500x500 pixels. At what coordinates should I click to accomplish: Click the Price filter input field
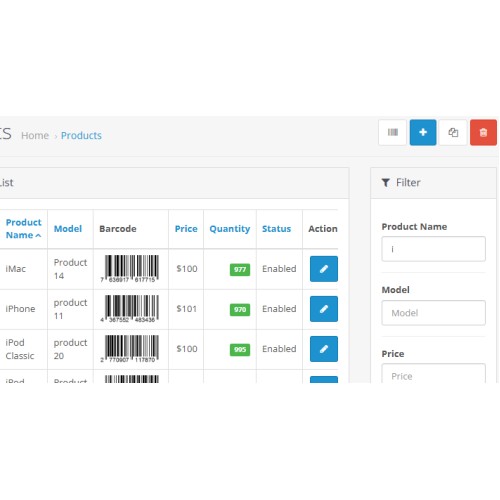click(x=433, y=373)
